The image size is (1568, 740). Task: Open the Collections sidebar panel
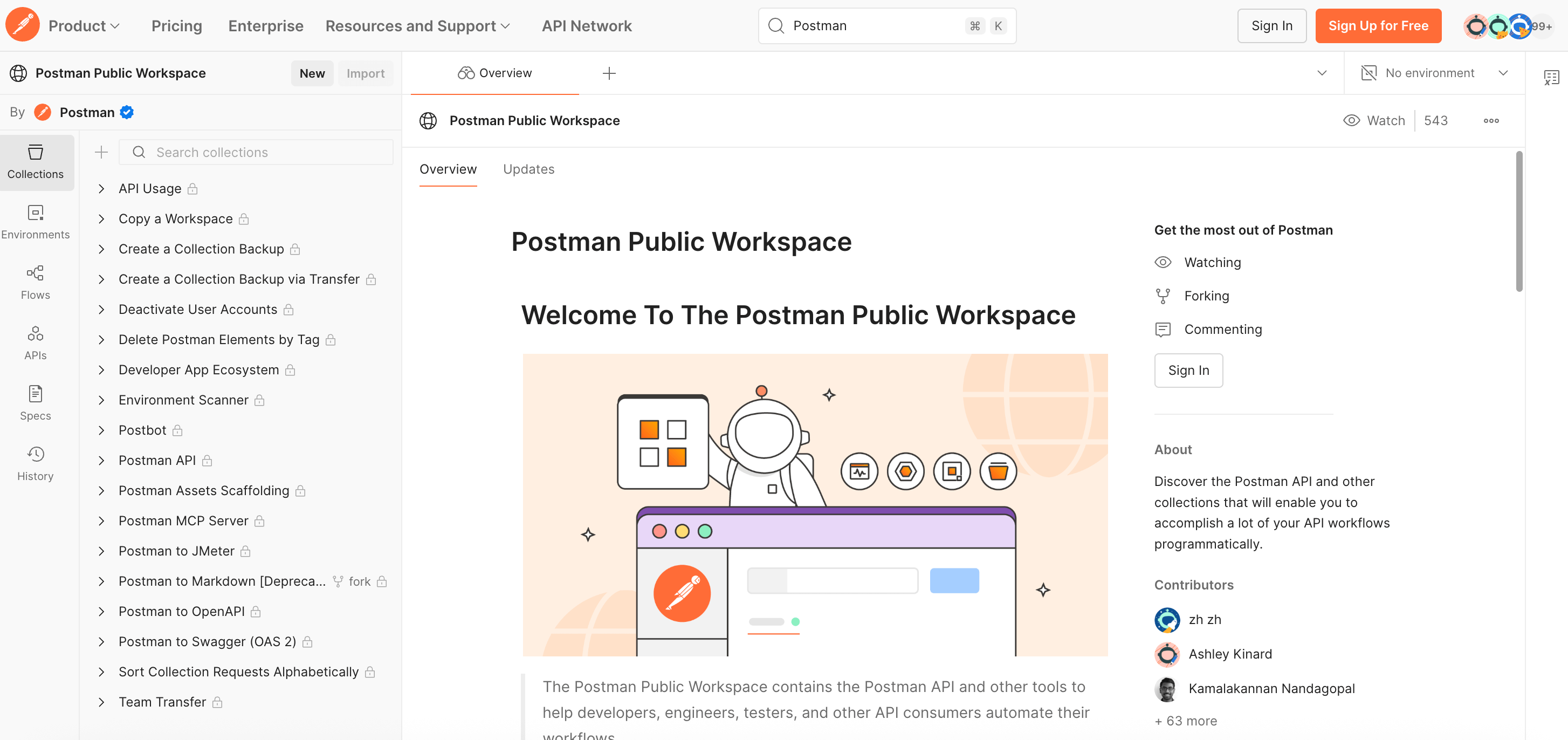tap(35, 161)
